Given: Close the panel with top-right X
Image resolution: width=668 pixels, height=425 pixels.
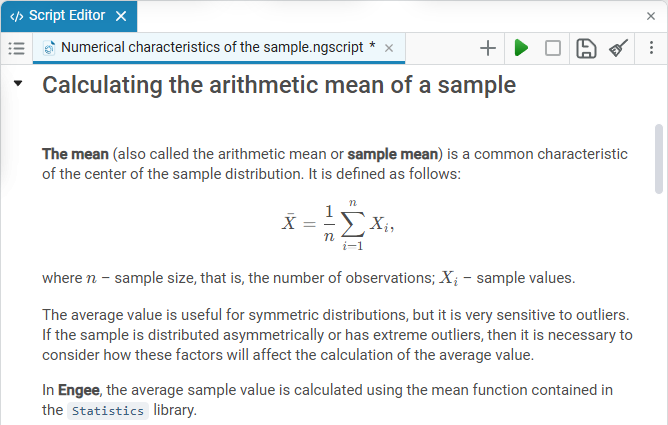Looking at the screenshot, I should (x=651, y=16).
